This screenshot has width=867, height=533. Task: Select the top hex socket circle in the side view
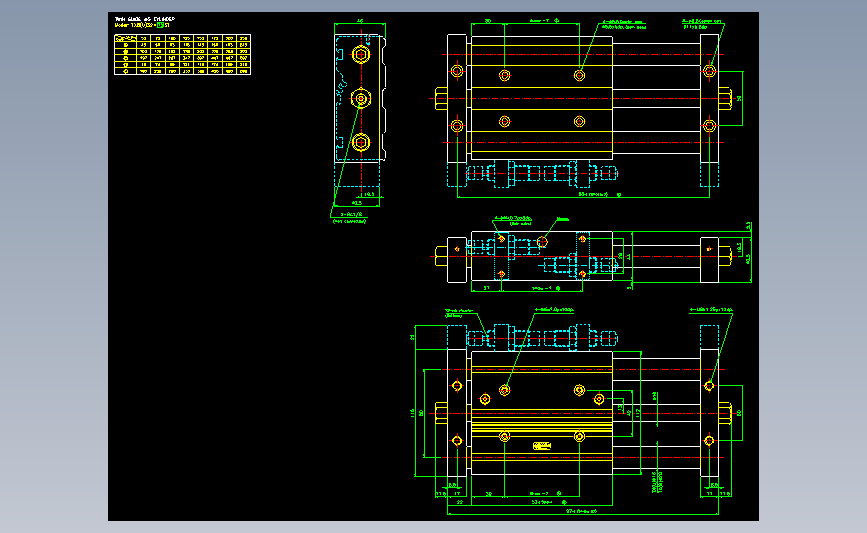click(361, 54)
